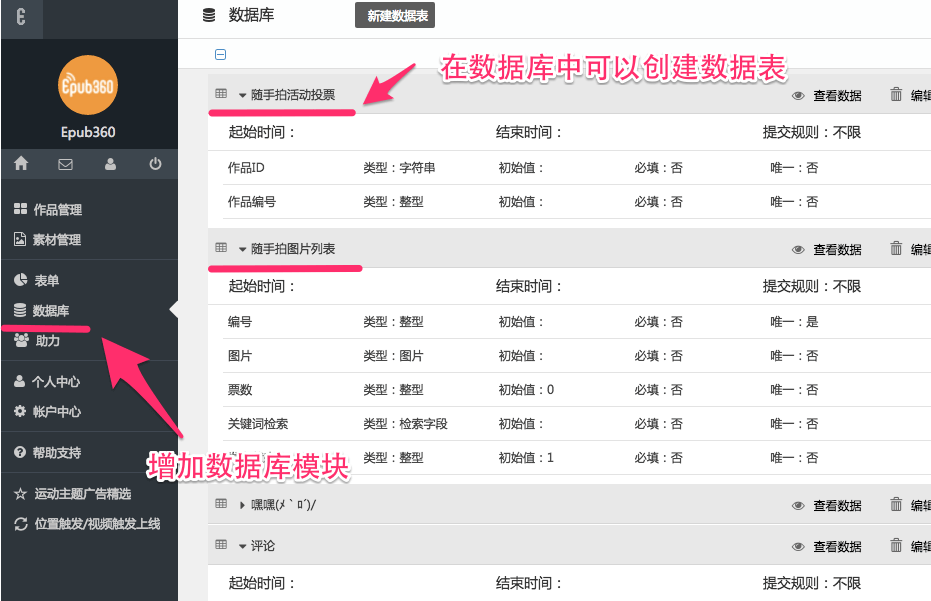Click the table grid icon beside 评论

click(221, 545)
